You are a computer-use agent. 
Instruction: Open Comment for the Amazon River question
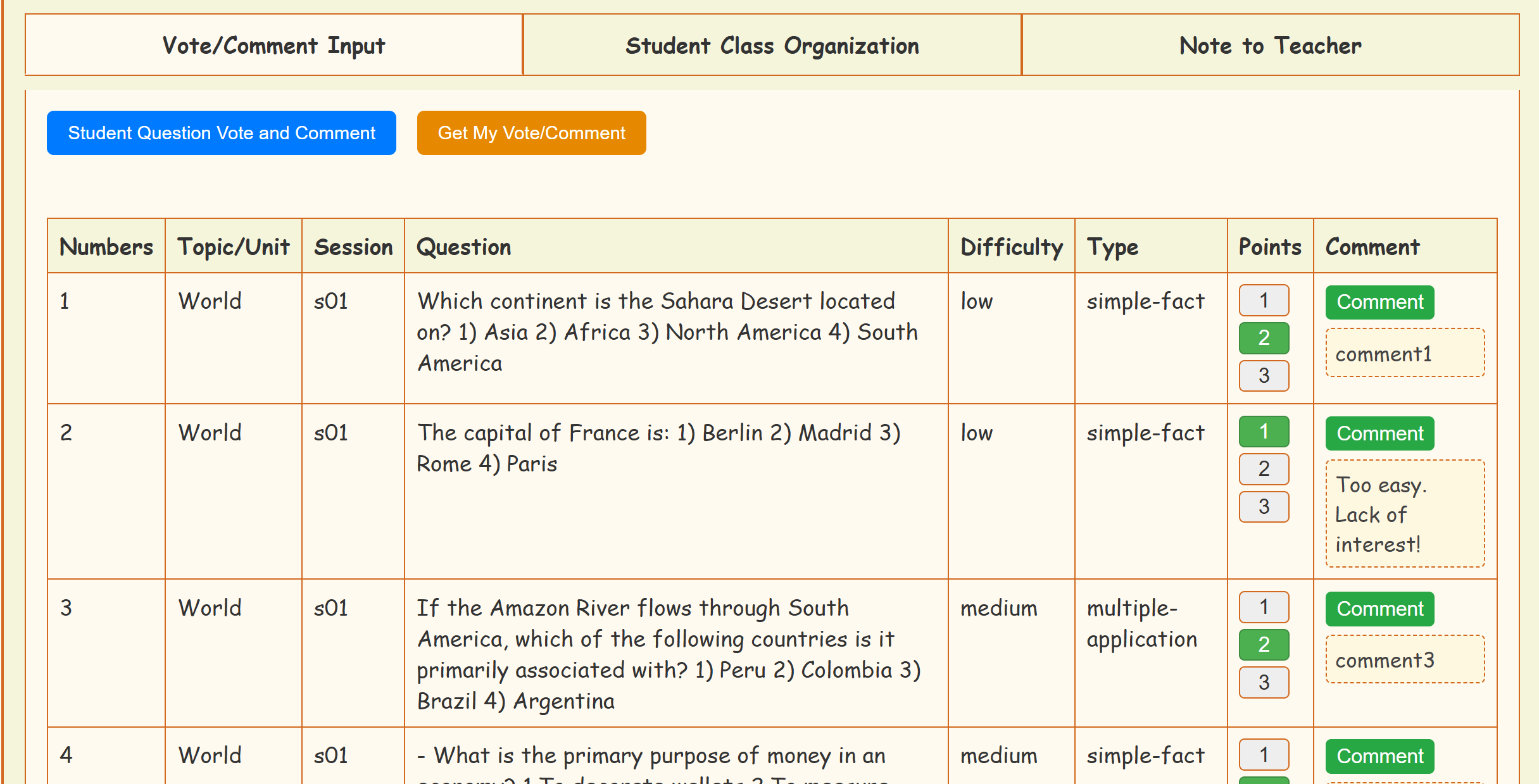coord(1379,609)
